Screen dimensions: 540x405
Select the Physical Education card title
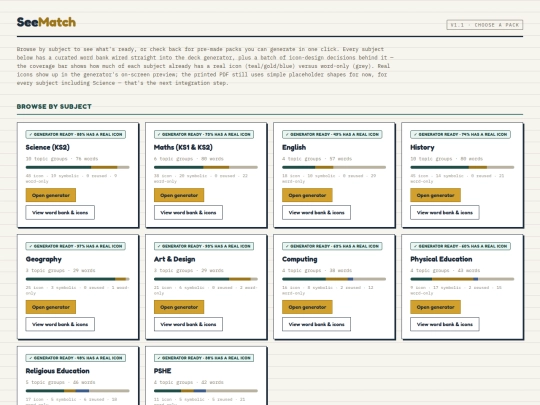pos(441,259)
